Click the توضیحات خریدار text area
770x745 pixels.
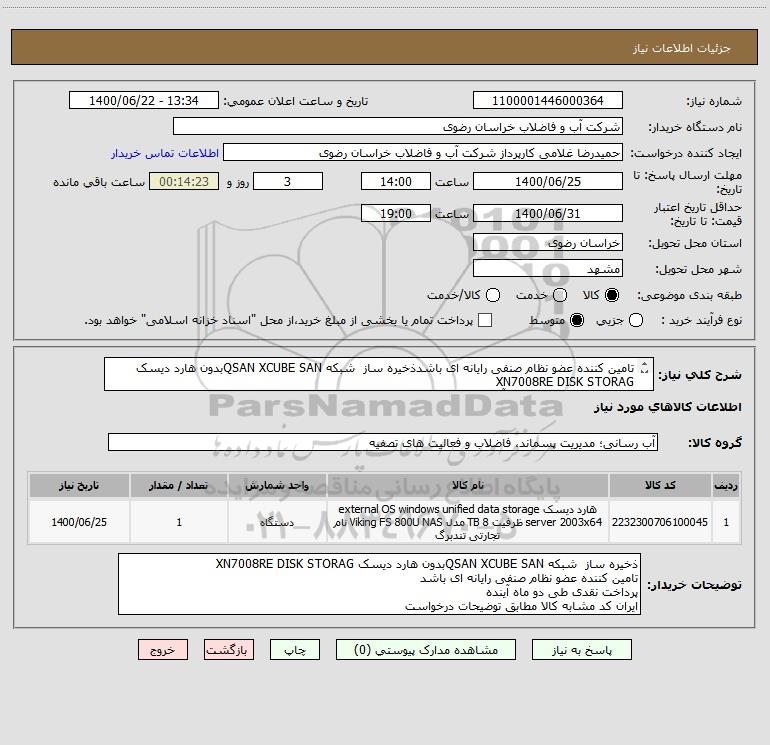(379, 584)
